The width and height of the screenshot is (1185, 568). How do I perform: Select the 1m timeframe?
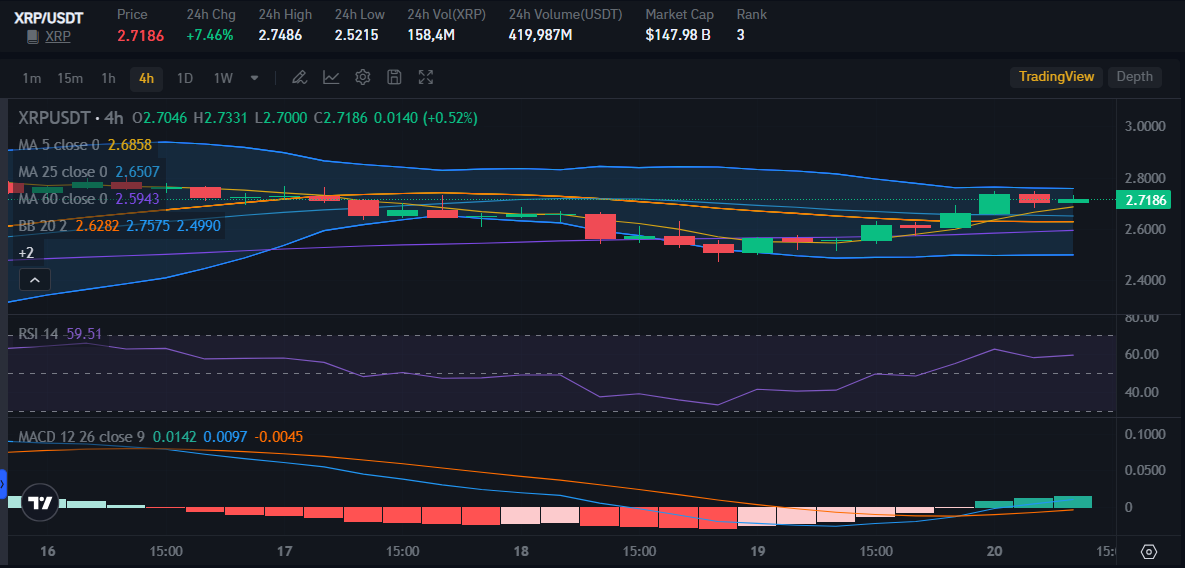coord(31,77)
